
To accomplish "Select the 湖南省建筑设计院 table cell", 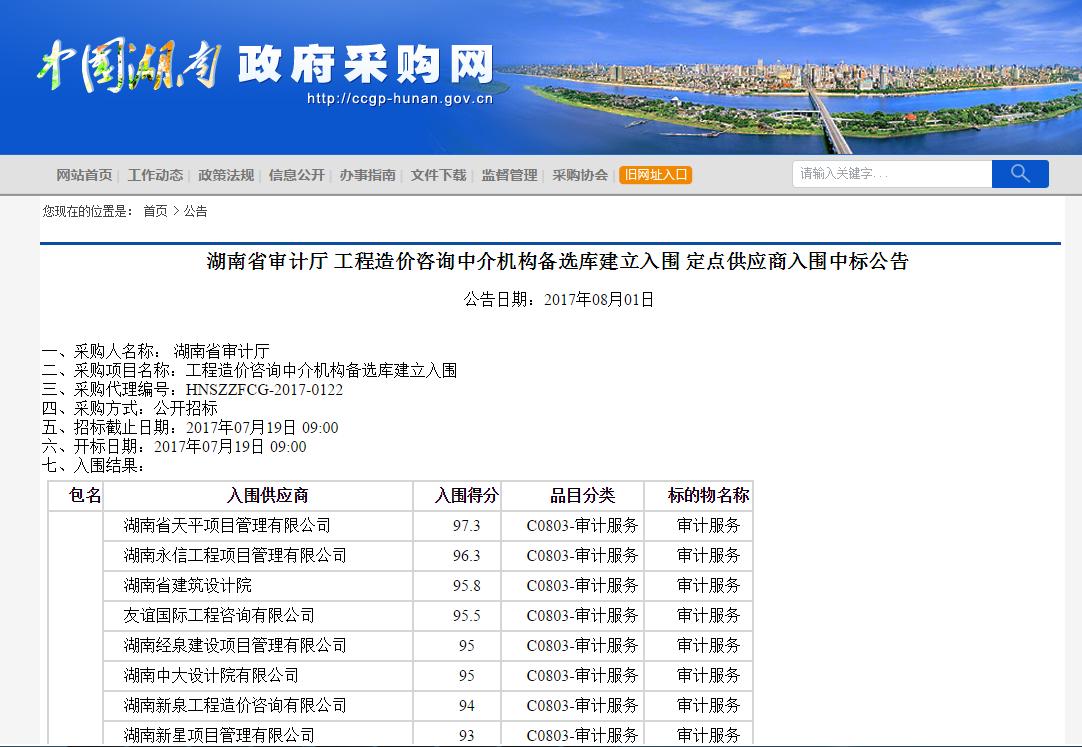I will tap(188, 586).
